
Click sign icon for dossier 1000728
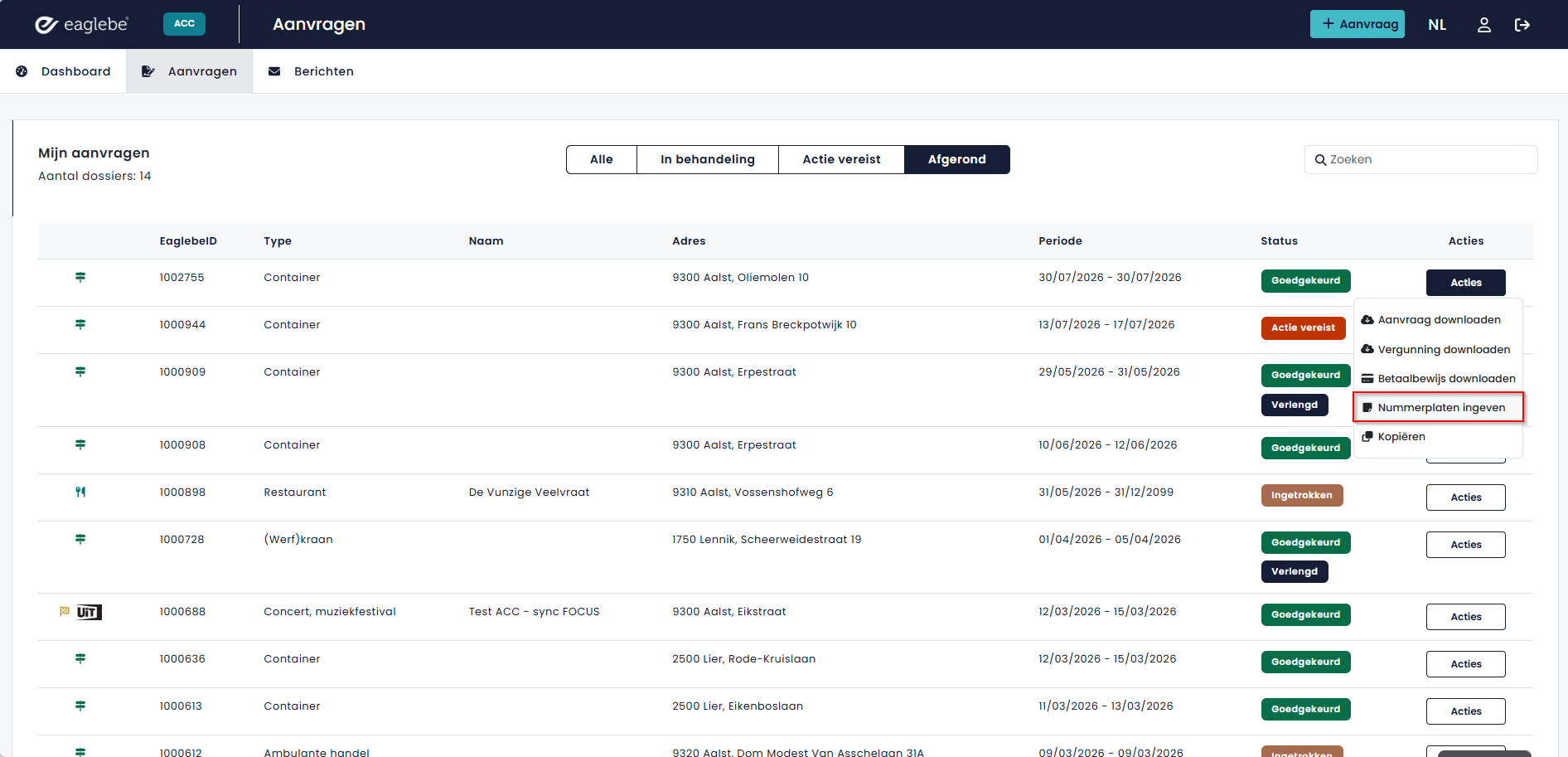(80, 539)
